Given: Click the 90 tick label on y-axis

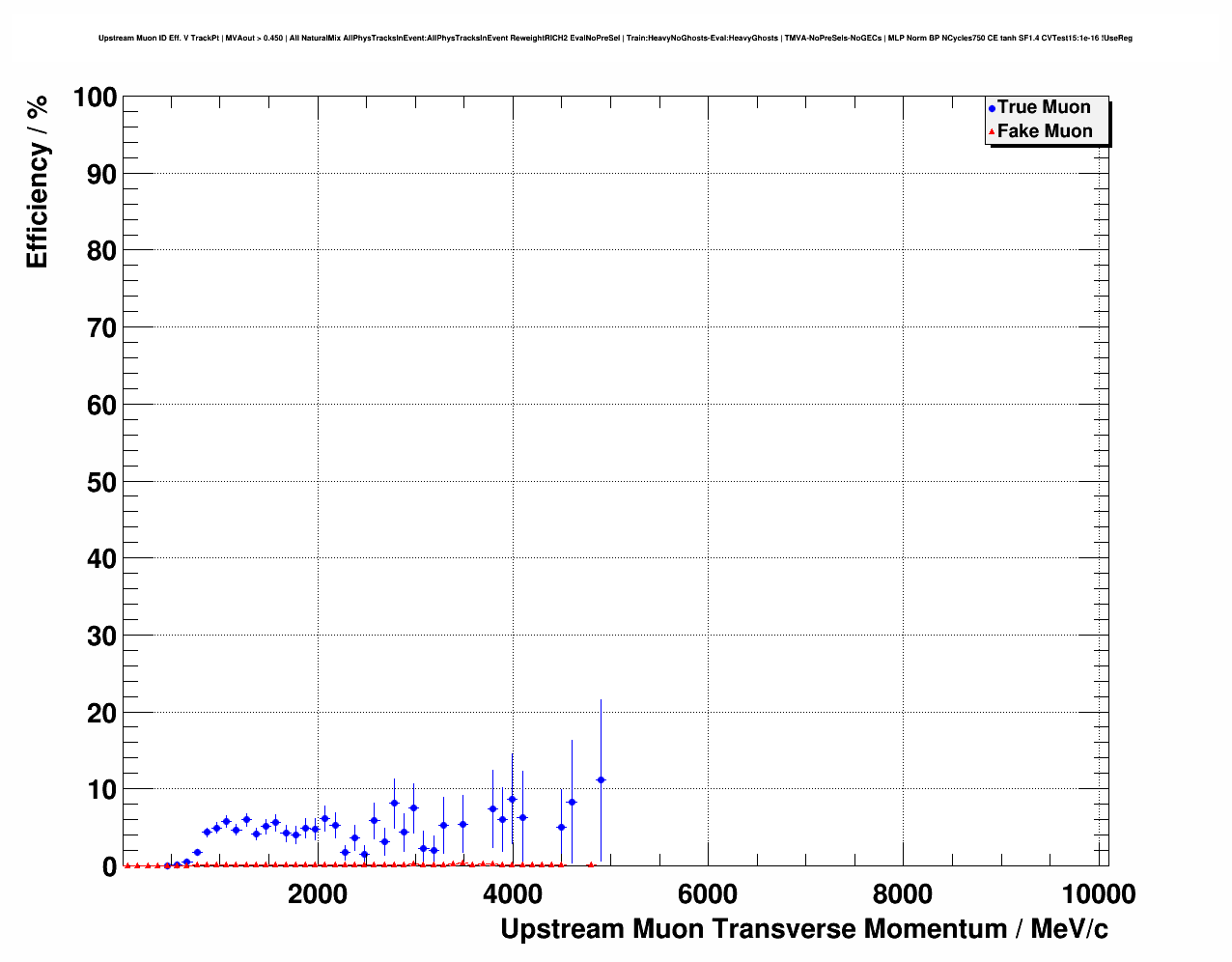Looking at the screenshot, I should click(x=100, y=175).
